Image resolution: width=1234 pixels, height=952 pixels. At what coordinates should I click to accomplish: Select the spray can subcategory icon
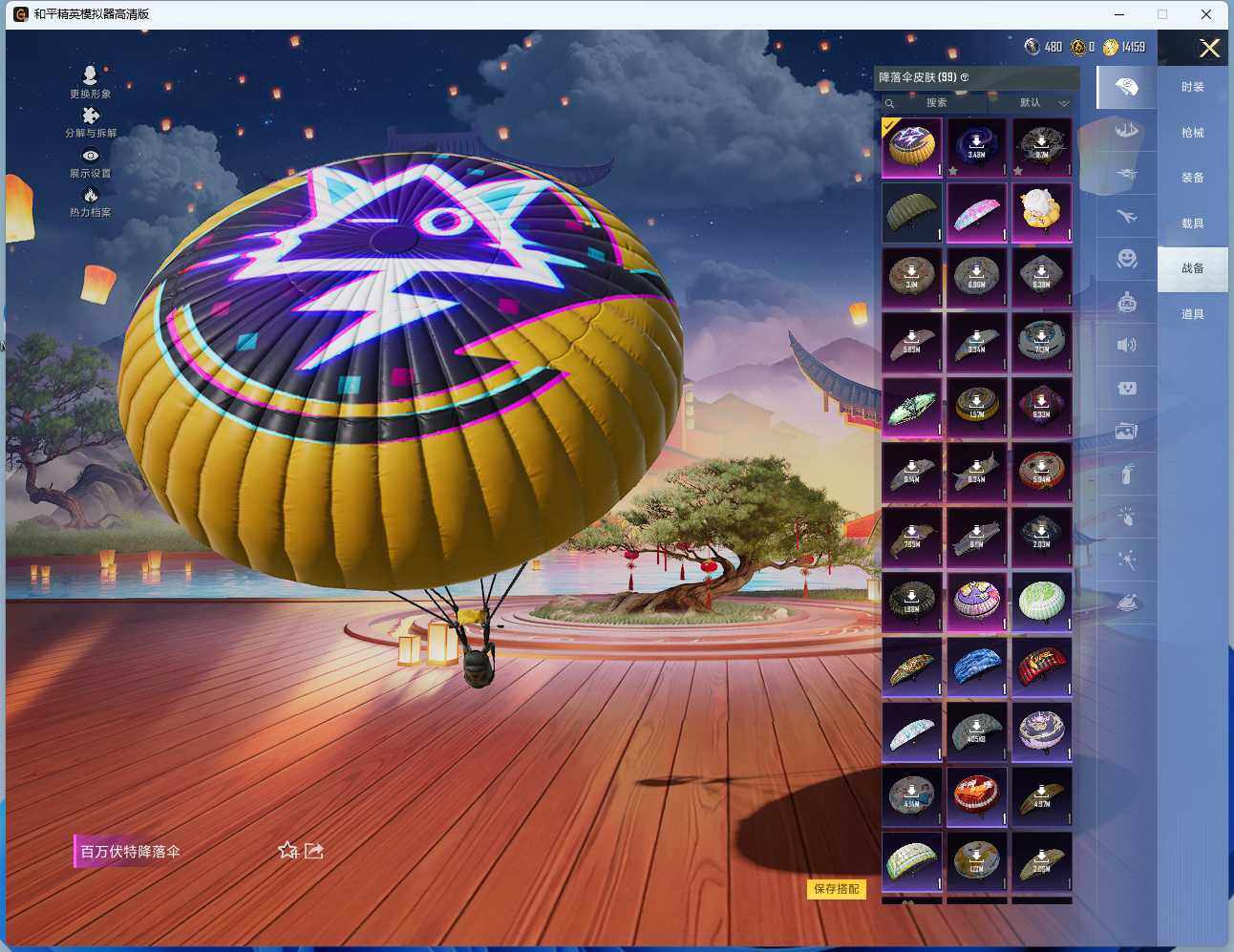pyautogui.click(x=1127, y=474)
